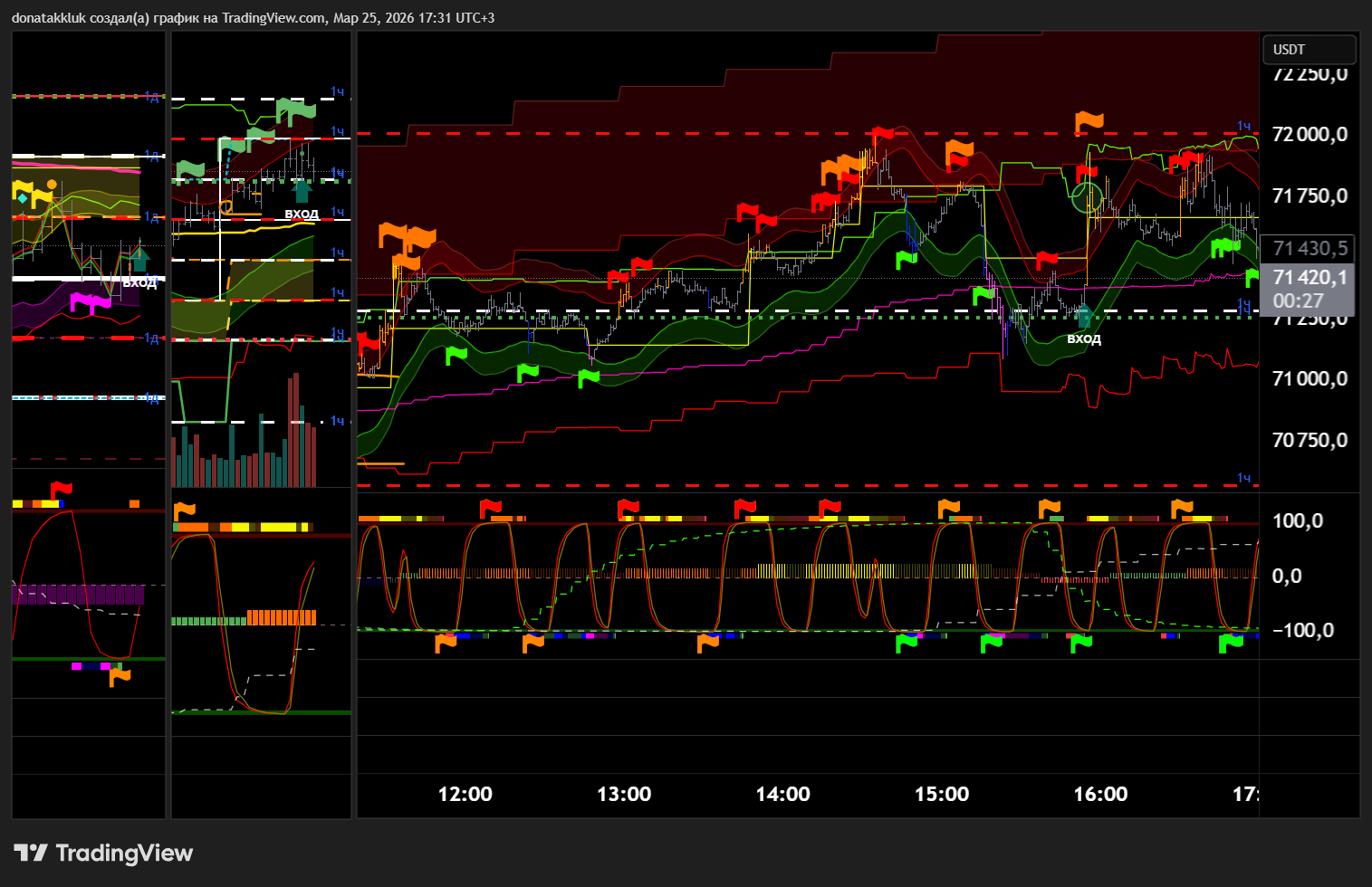Viewport: 1372px width, 887px height.
Task: Click the orange dot marker in left panel
Action: 52,185
